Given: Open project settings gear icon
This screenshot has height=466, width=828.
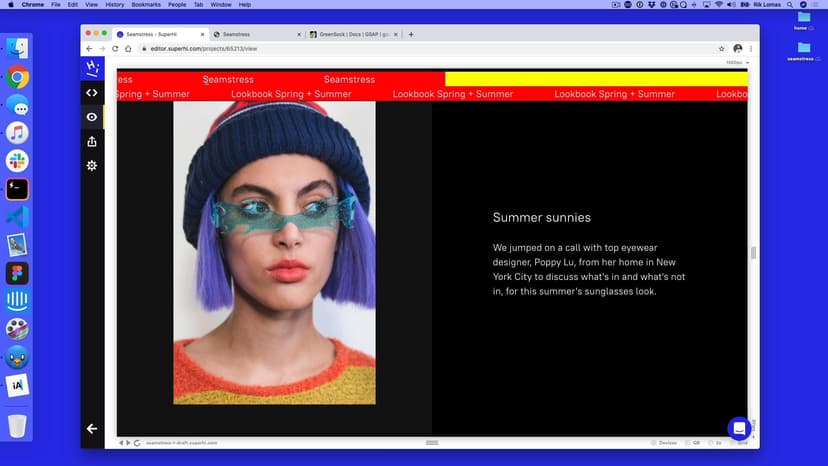Looking at the screenshot, I should click(x=92, y=165).
